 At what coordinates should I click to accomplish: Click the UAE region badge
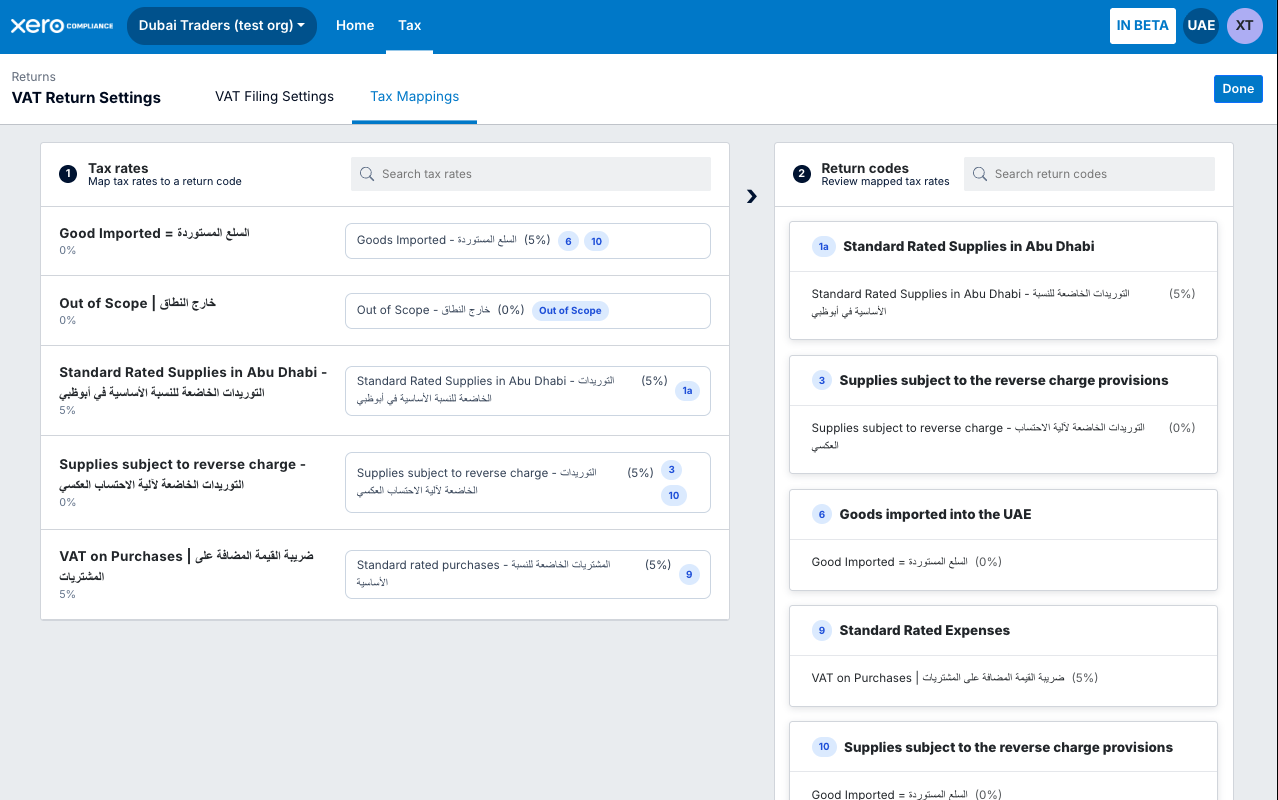pyautogui.click(x=1201, y=26)
